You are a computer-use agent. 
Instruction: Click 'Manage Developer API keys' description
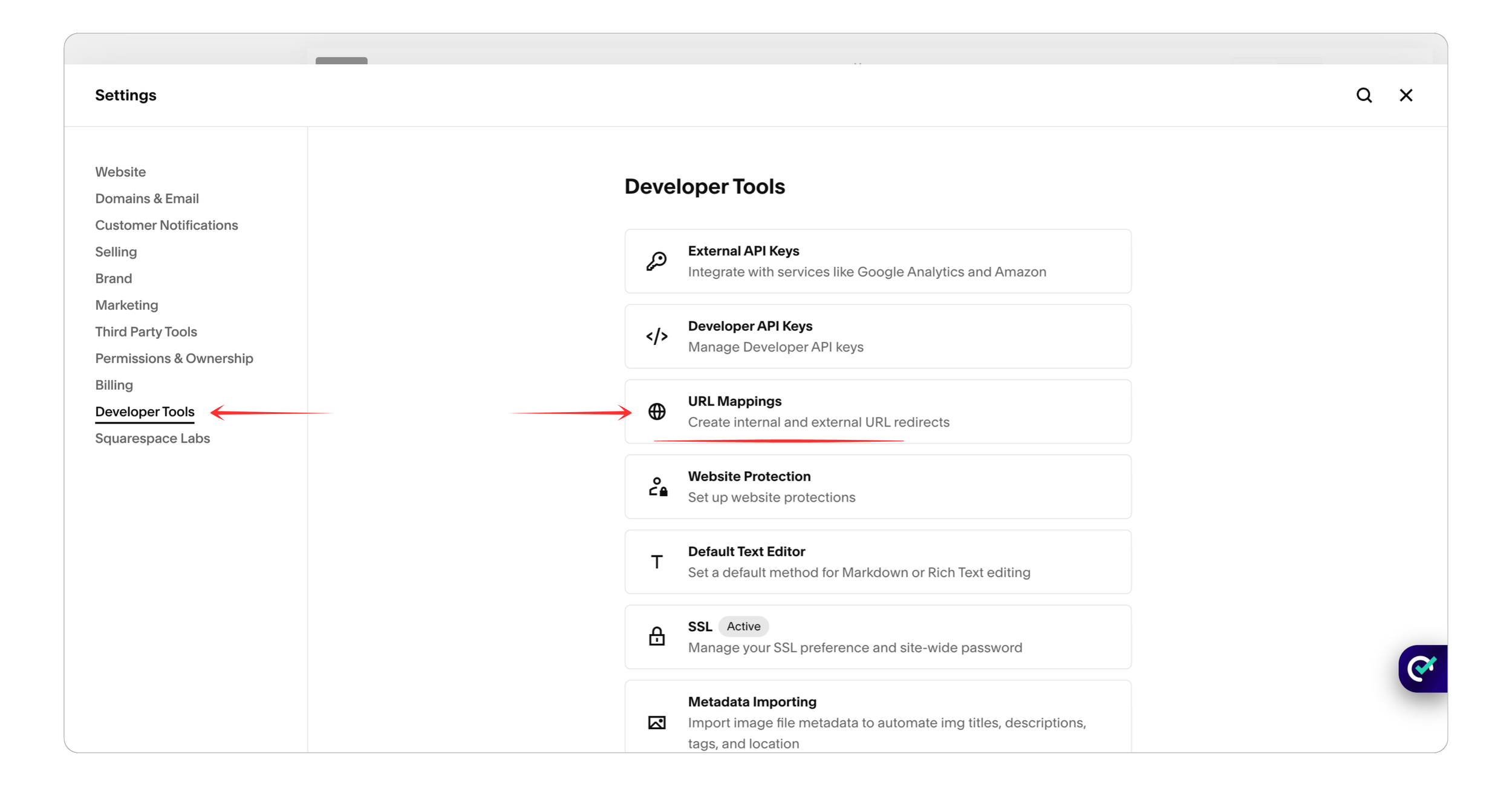(775, 347)
